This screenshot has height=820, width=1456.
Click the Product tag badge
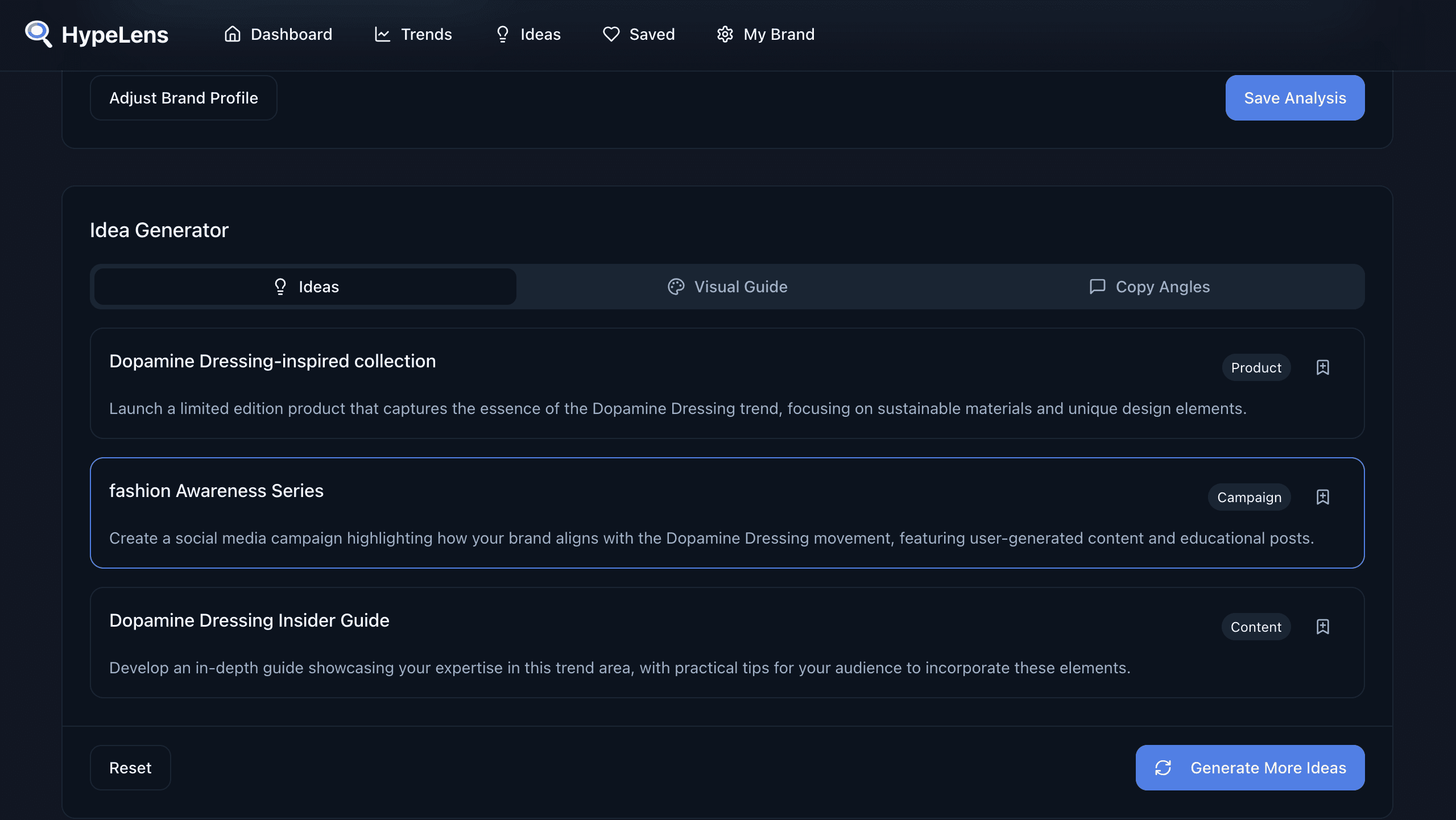click(1256, 367)
